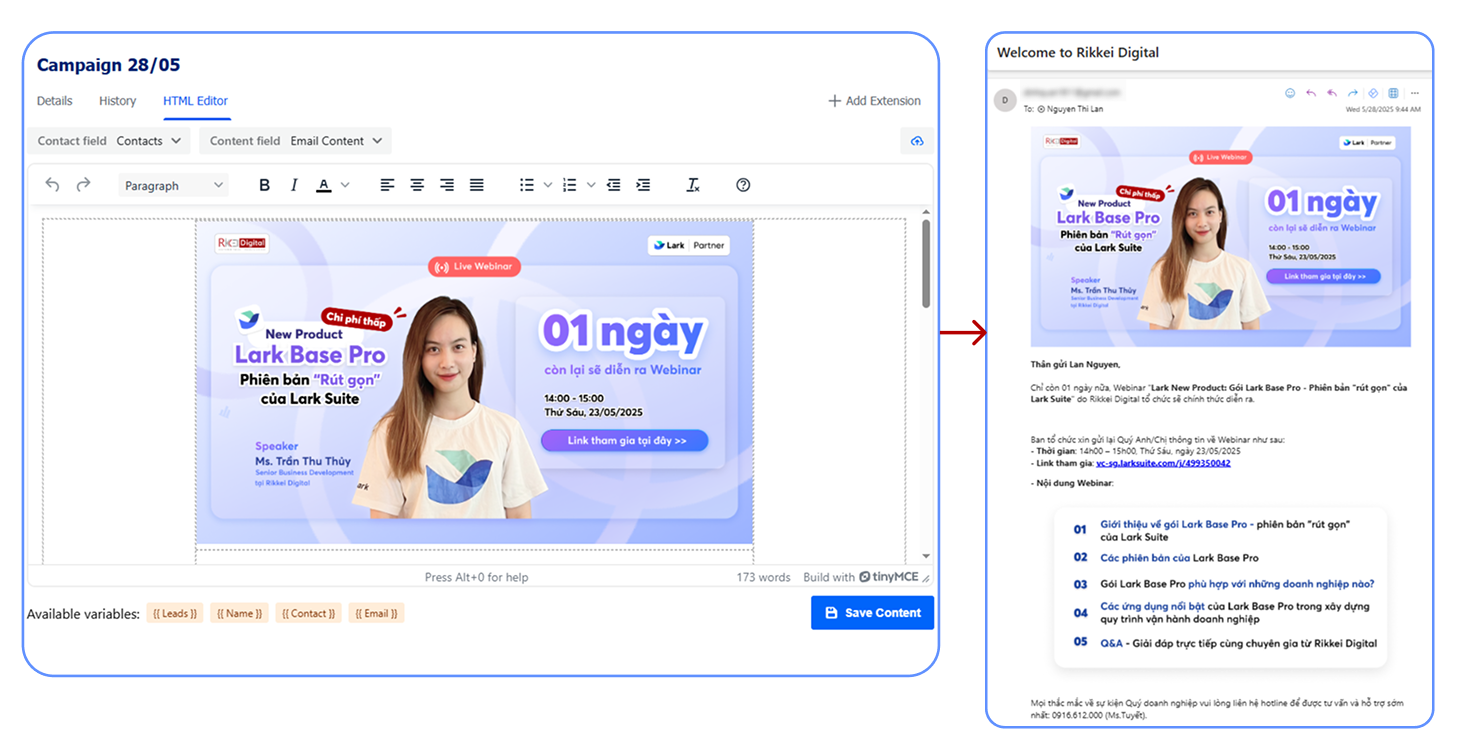The height and width of the screenshot is (745, 1457).
Task: Toggle bold formatting
Action: coord(265,185)
